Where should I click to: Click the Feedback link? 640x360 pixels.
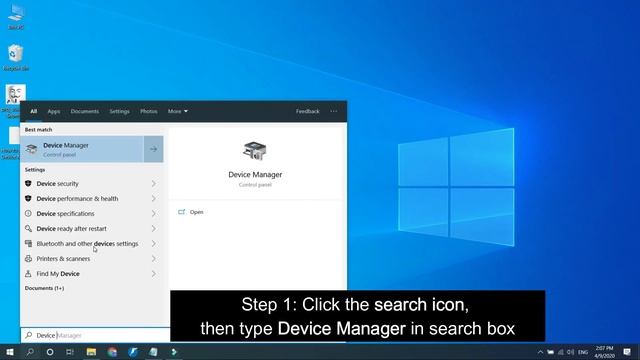pos(307,111)
